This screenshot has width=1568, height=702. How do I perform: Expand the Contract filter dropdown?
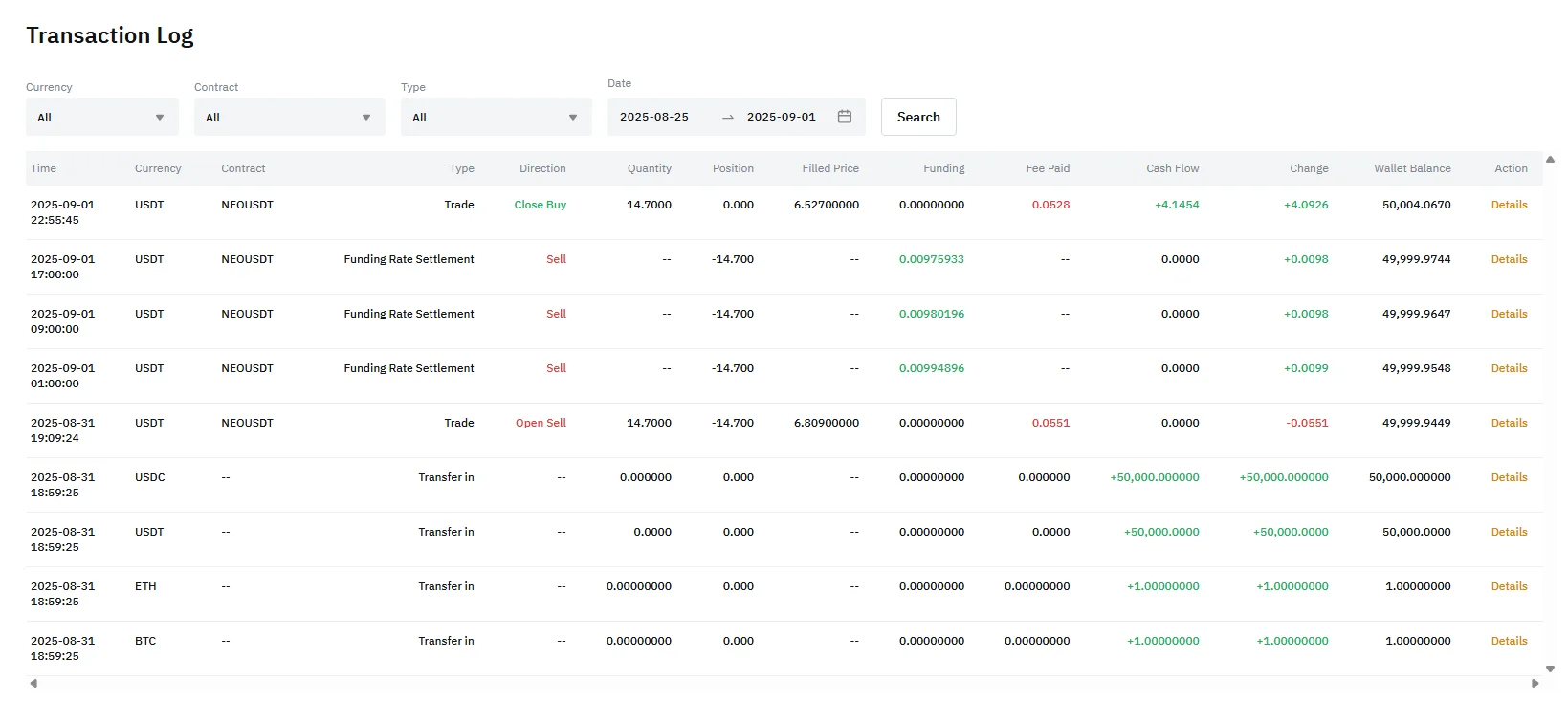click(x=289, y=118)
